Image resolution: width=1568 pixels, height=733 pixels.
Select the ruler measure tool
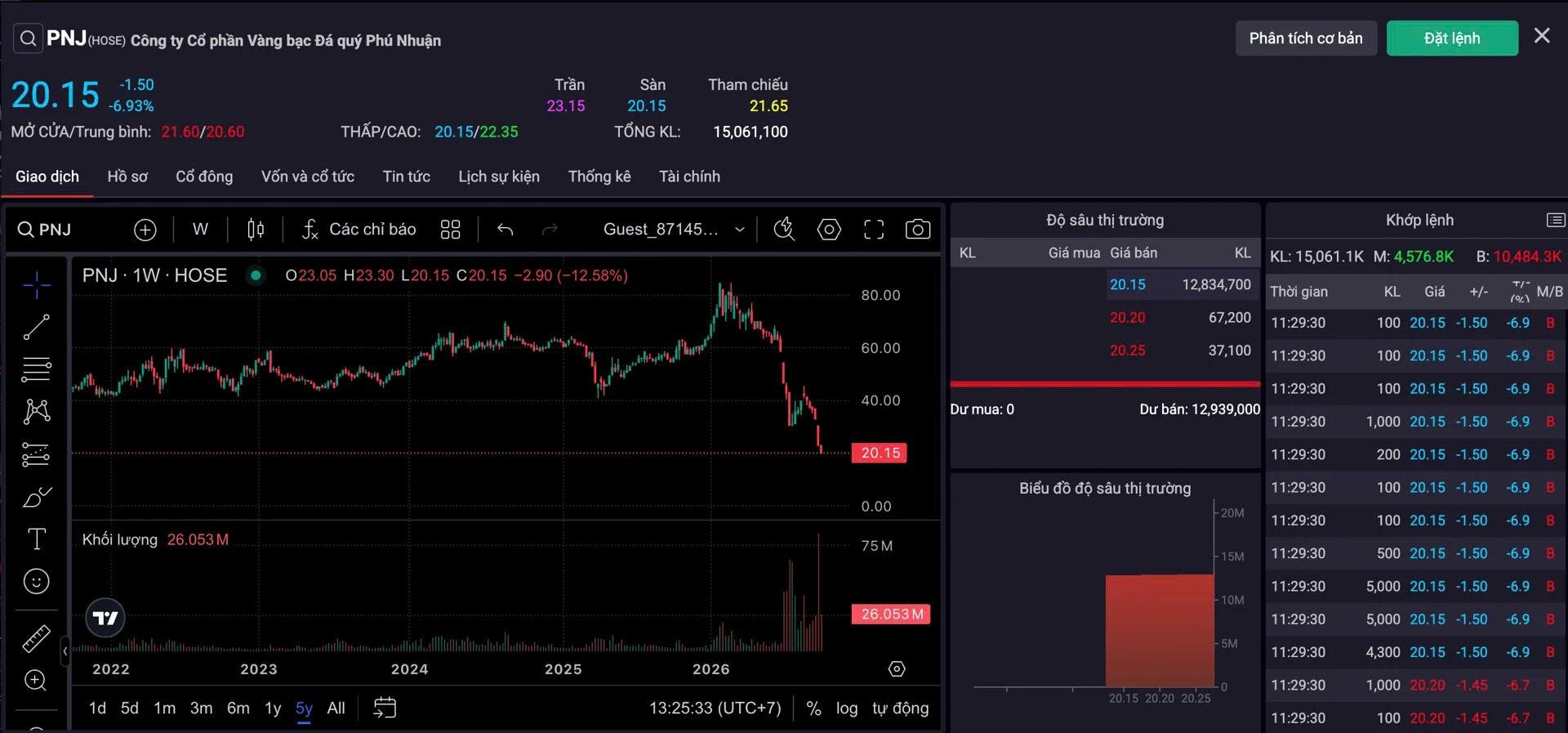pos(37,638)
